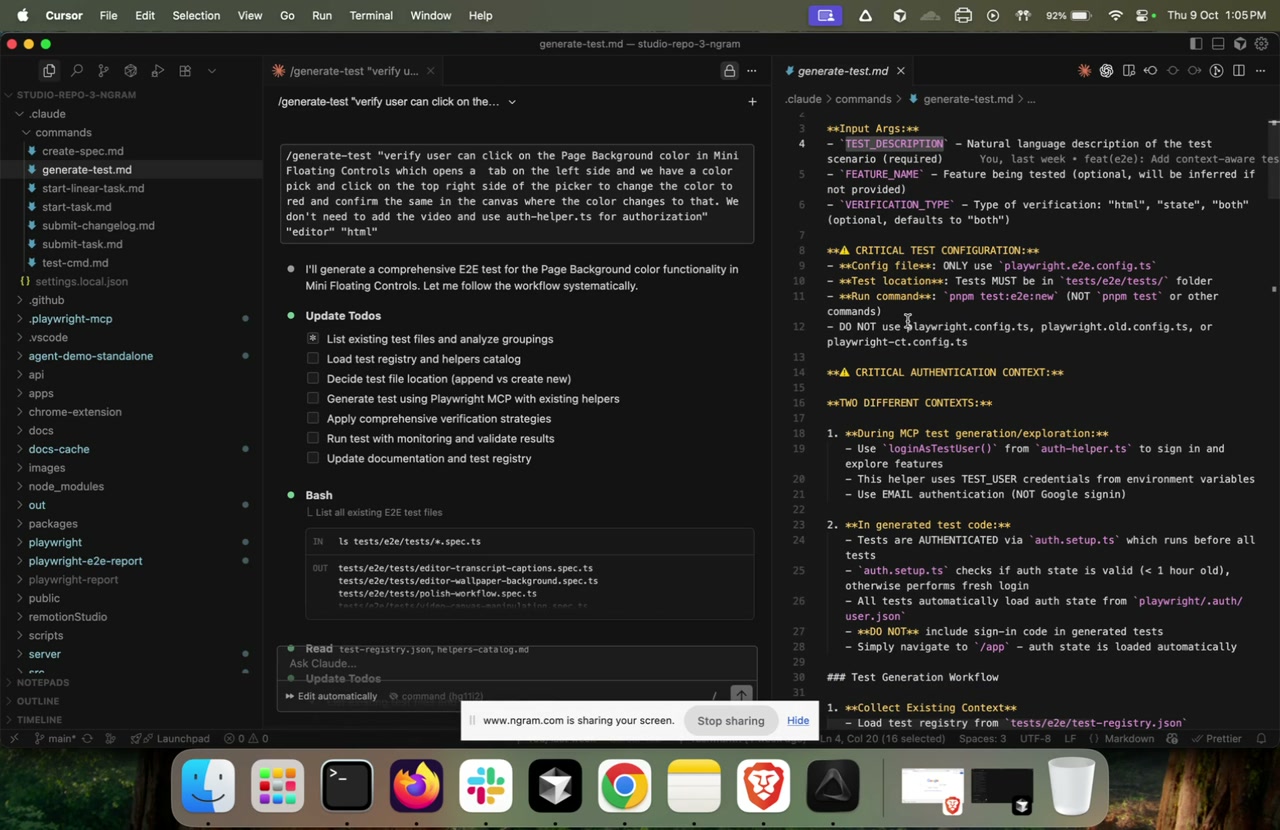Click Stop sharing button
Viewport: 1280px width, 830px height.
(x=731, y=721)
